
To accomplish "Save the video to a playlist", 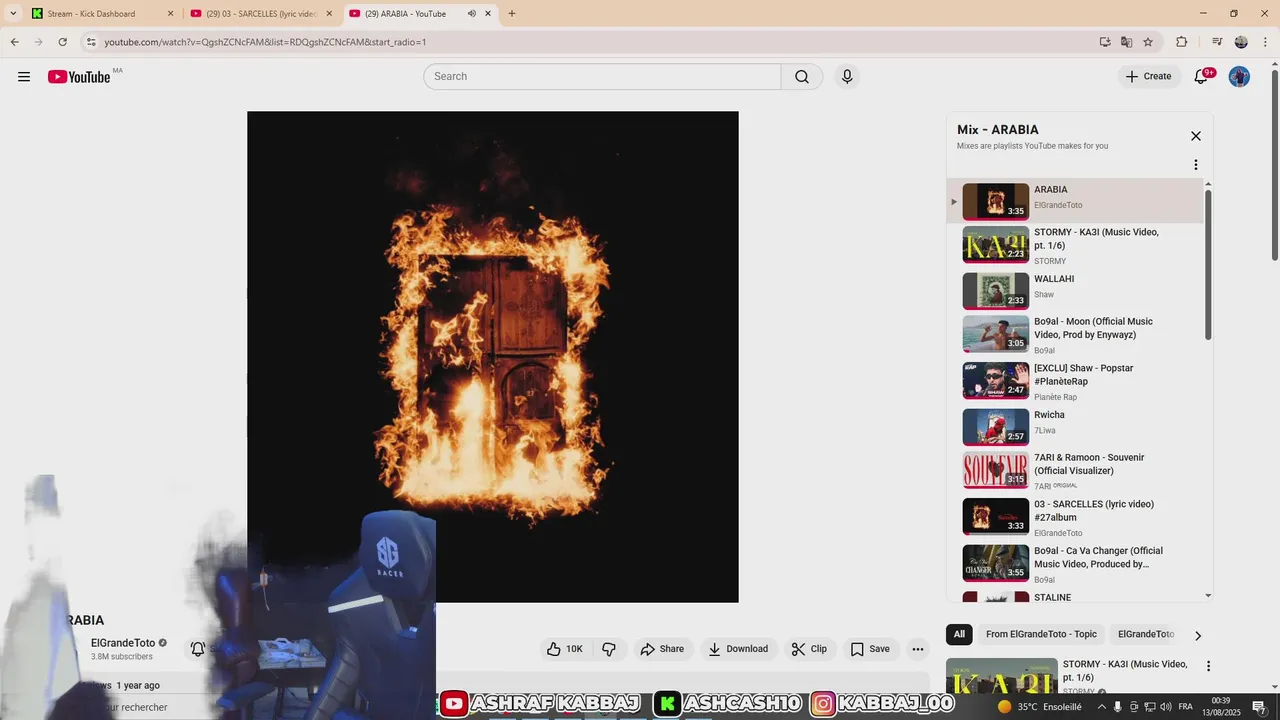I will point(870,649).
